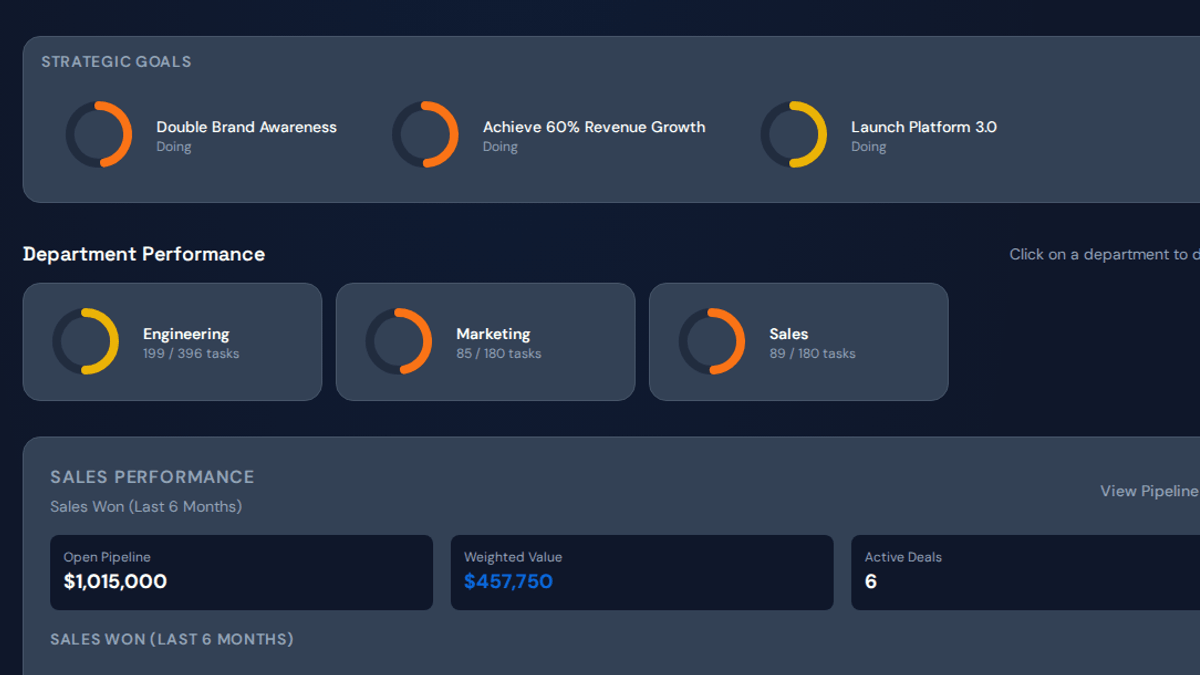Open the Engineering department card
This screenshot has height=675, width=1200.
(x=172, y=342)
